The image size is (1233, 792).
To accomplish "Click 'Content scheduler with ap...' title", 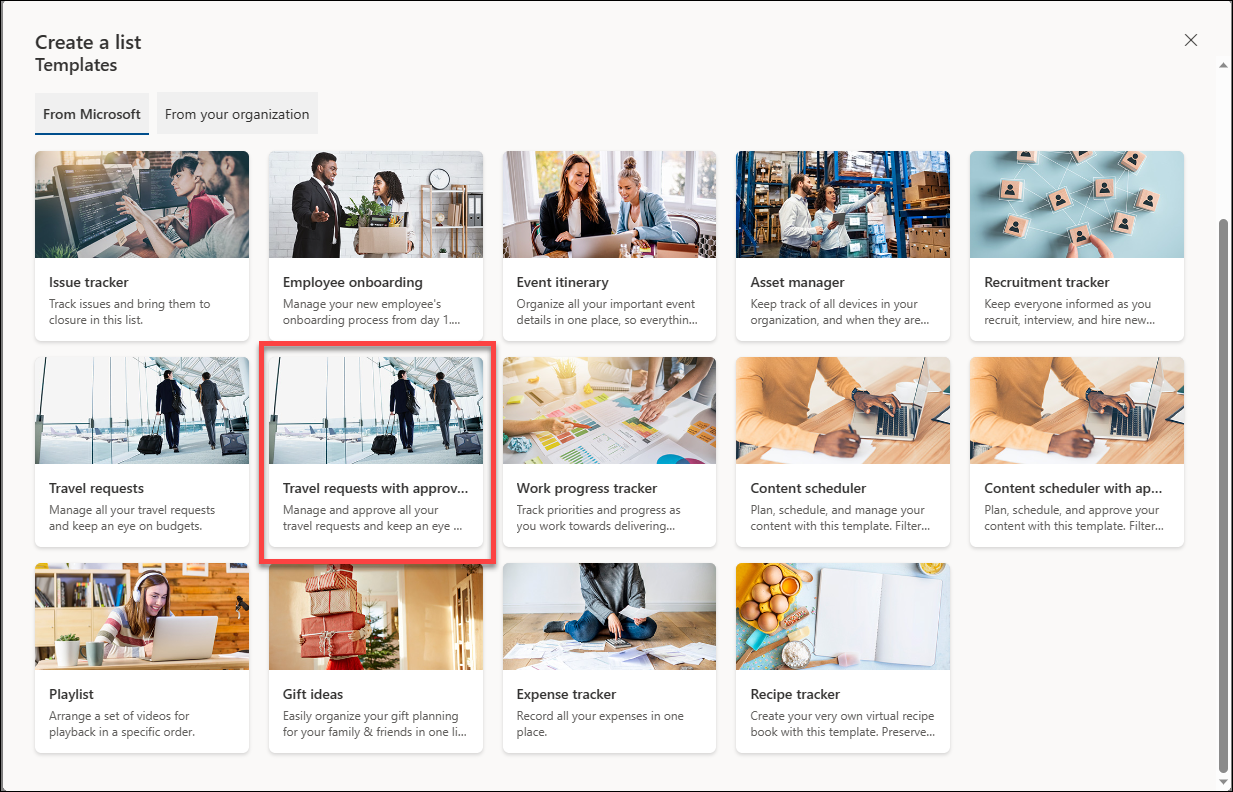I will pos(1074,488).
